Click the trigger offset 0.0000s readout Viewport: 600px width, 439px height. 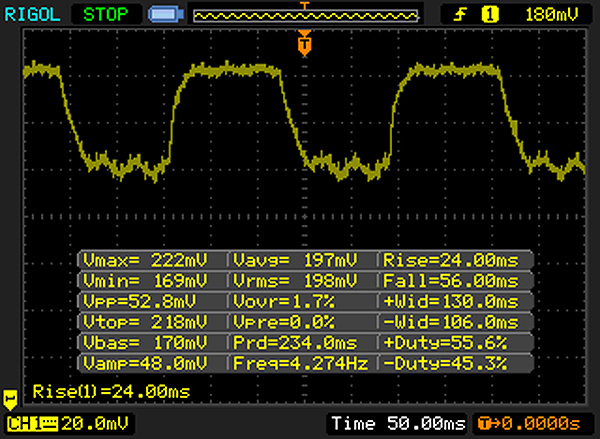pyautogui.click(x=529, y=424)
